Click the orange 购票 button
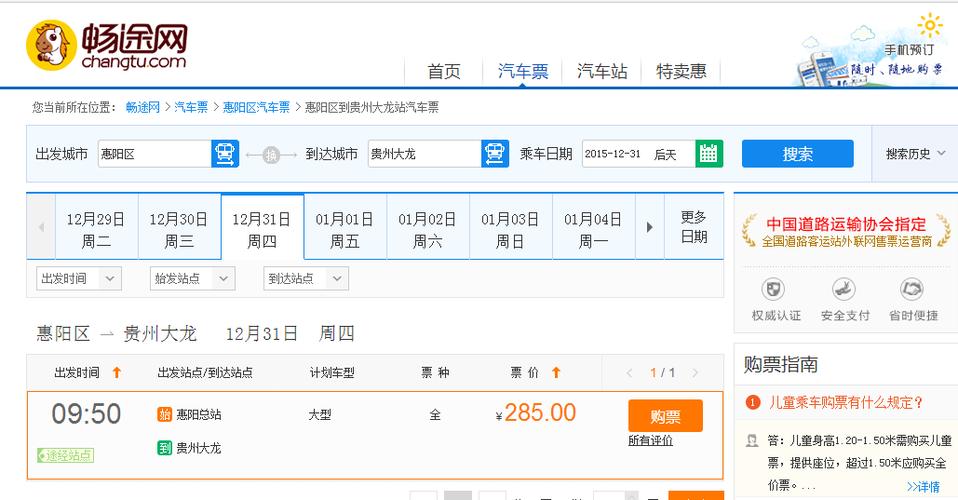Image resolution: width=958 pixels, height=500 pixels. (665, 416)
